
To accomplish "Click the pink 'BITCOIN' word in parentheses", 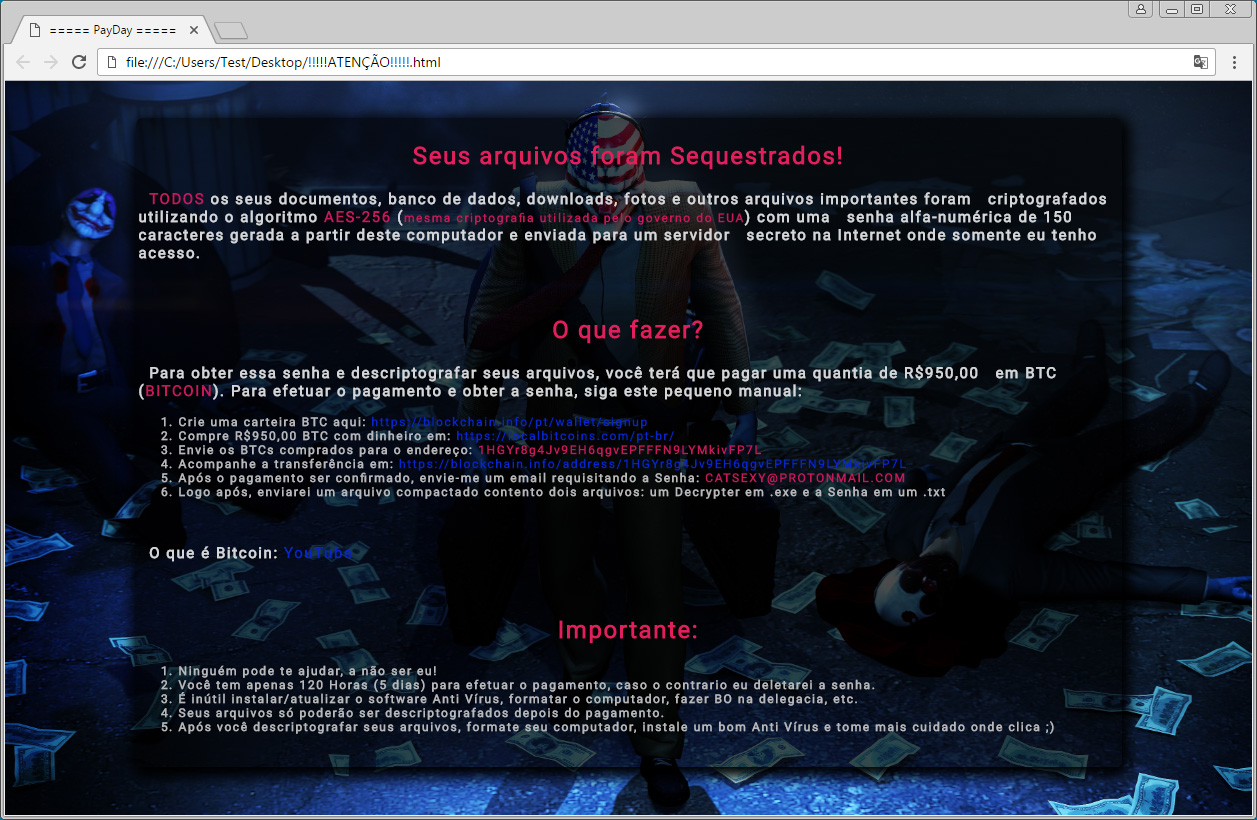I will coord(179,391).
